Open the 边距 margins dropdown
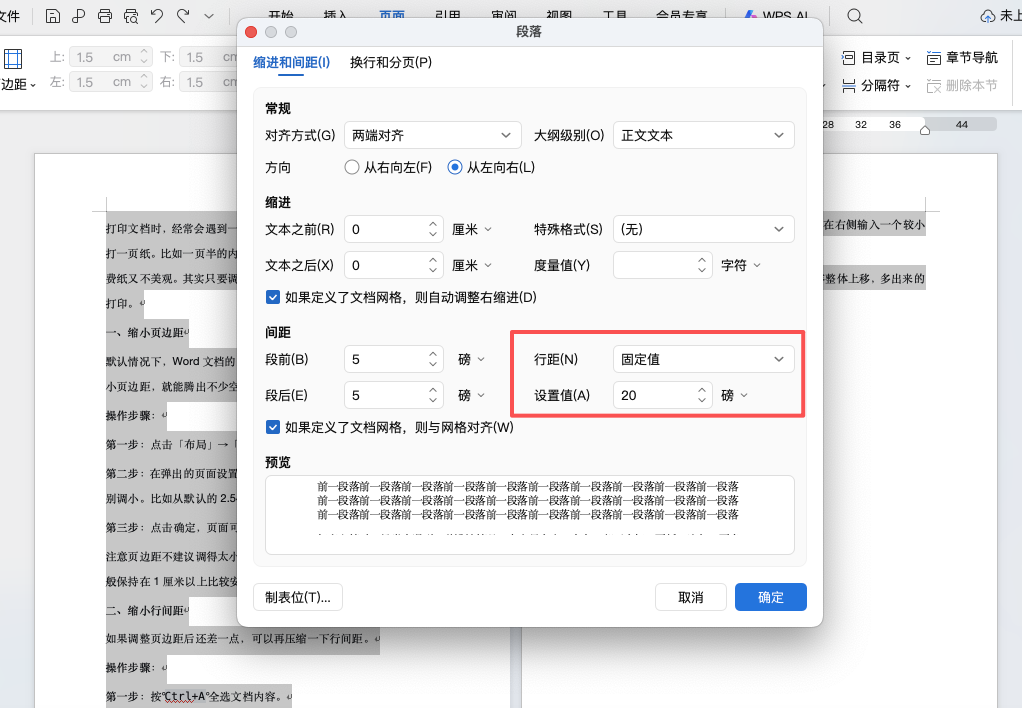1022x708 pixels. tap(18, 85)
